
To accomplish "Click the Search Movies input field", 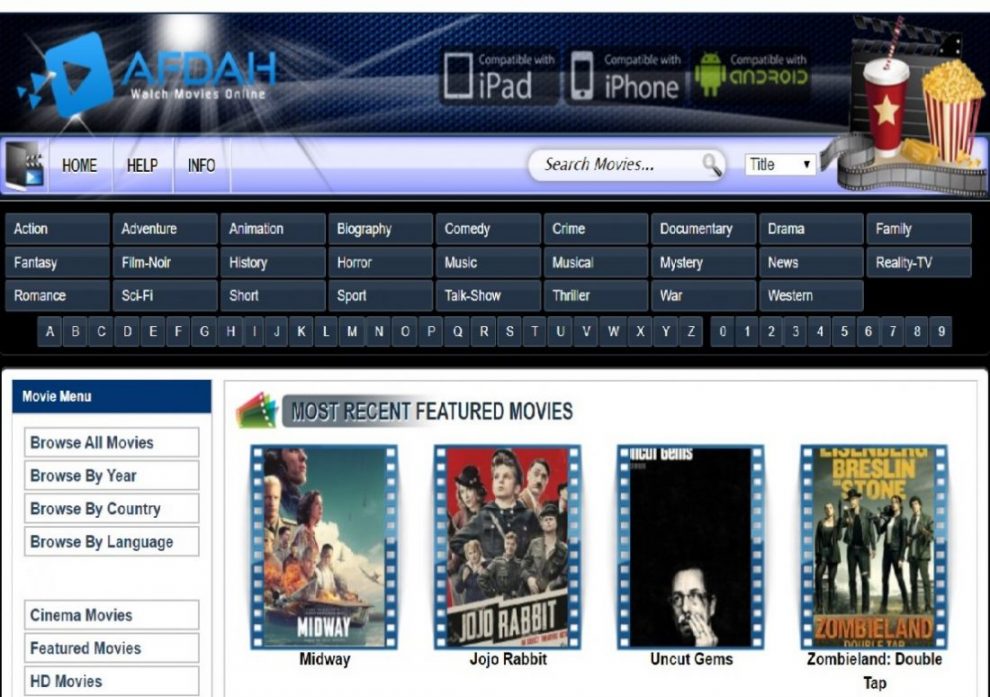I will (626, 165).
